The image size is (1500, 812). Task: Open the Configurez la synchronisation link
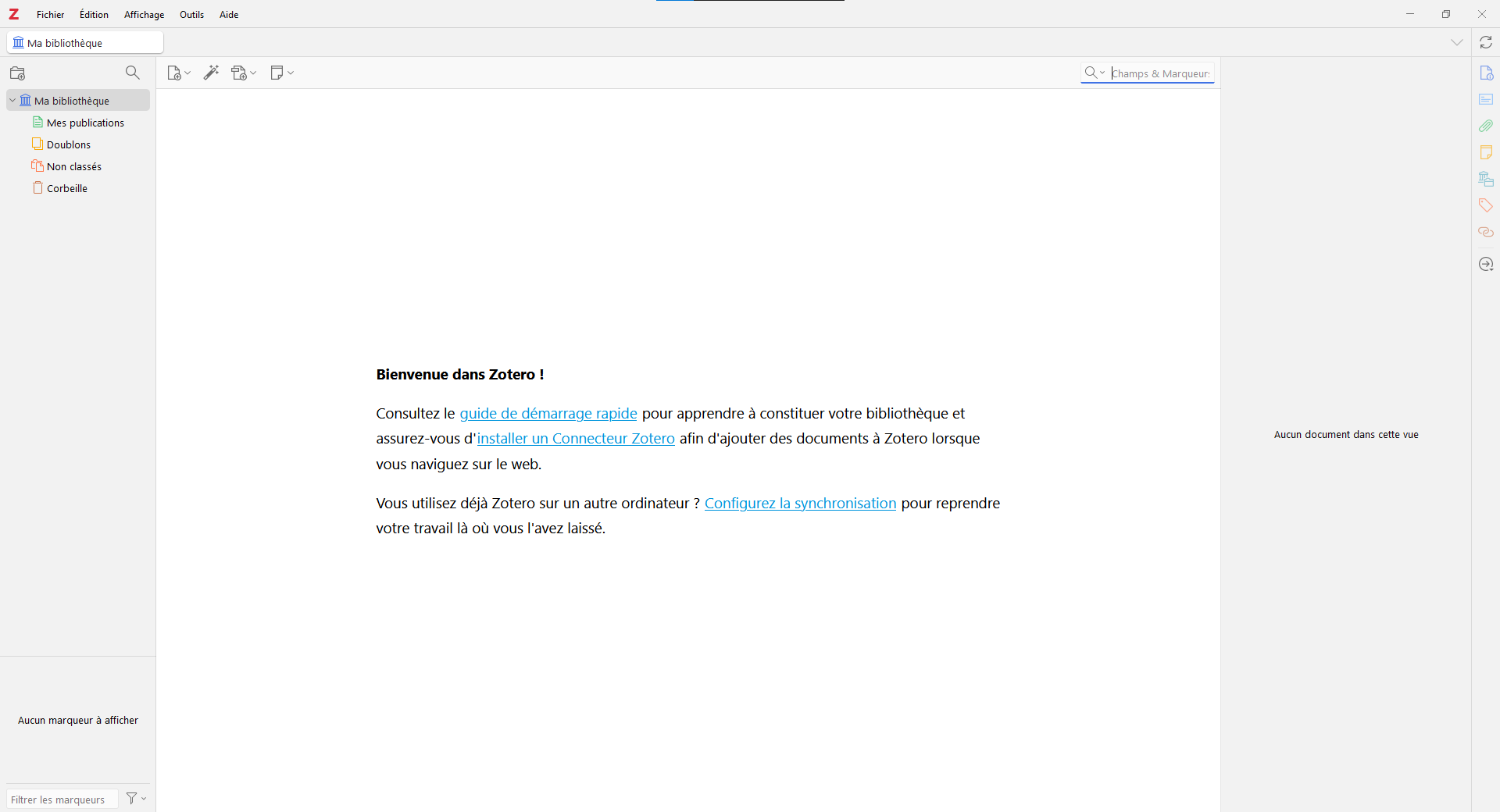[800, 504]
